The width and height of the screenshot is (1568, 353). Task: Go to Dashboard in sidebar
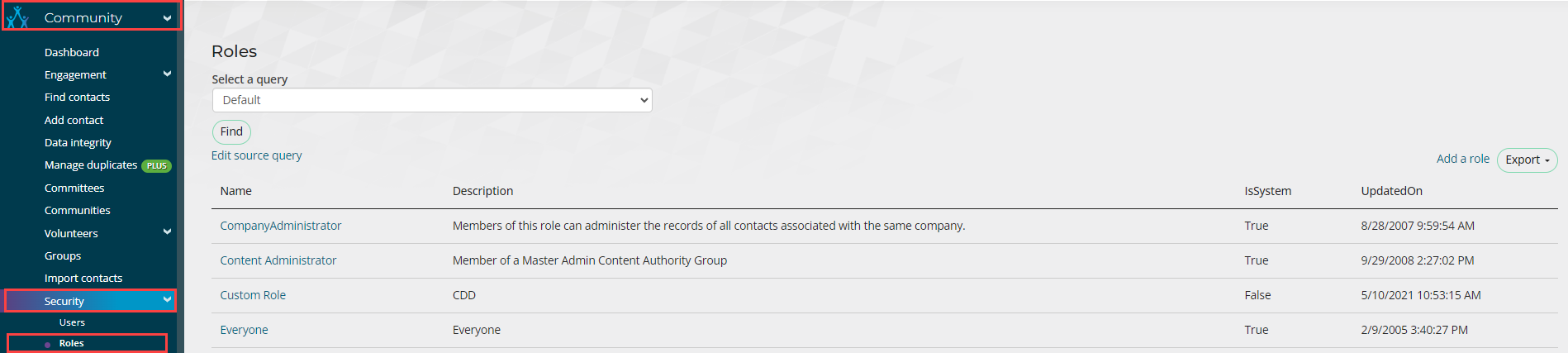[72, 52]
